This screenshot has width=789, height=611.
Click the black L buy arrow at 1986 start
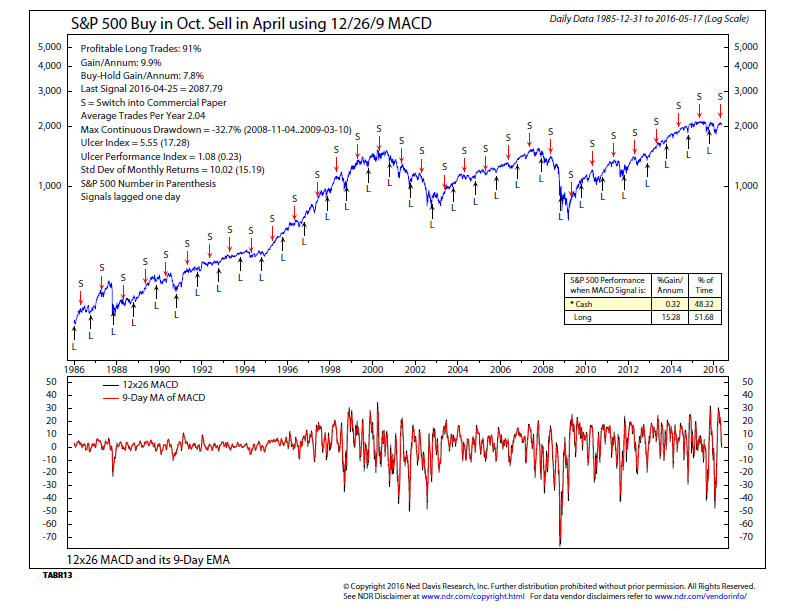74,334
